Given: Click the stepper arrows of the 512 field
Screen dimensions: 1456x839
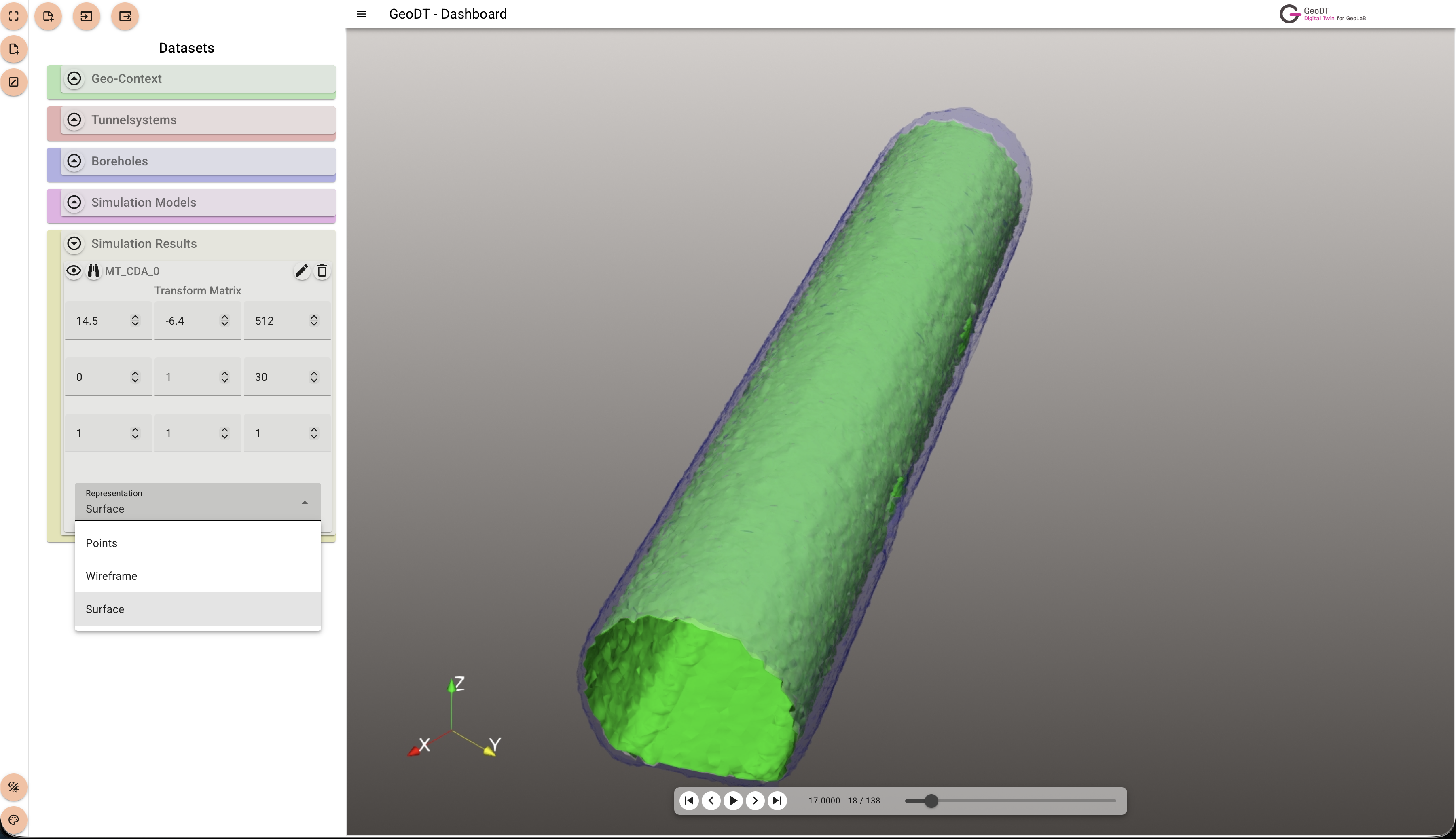Looking at the screenshot, I should (x=313, y=320).
